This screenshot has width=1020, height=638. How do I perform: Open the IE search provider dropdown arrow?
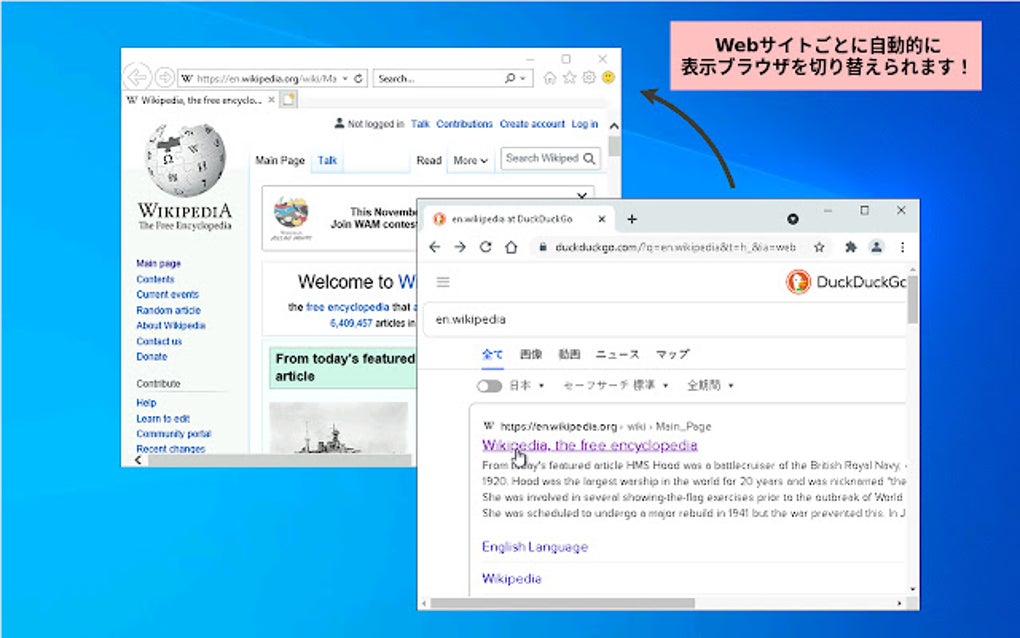pyautogui.click(x=523, y=79)
